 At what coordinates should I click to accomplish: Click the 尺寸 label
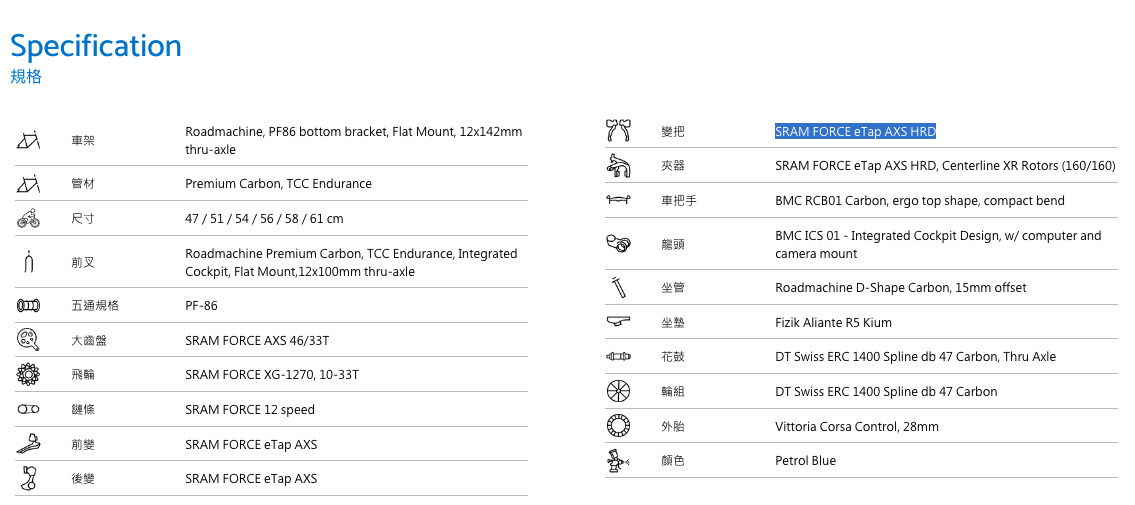tap(83, 218)
